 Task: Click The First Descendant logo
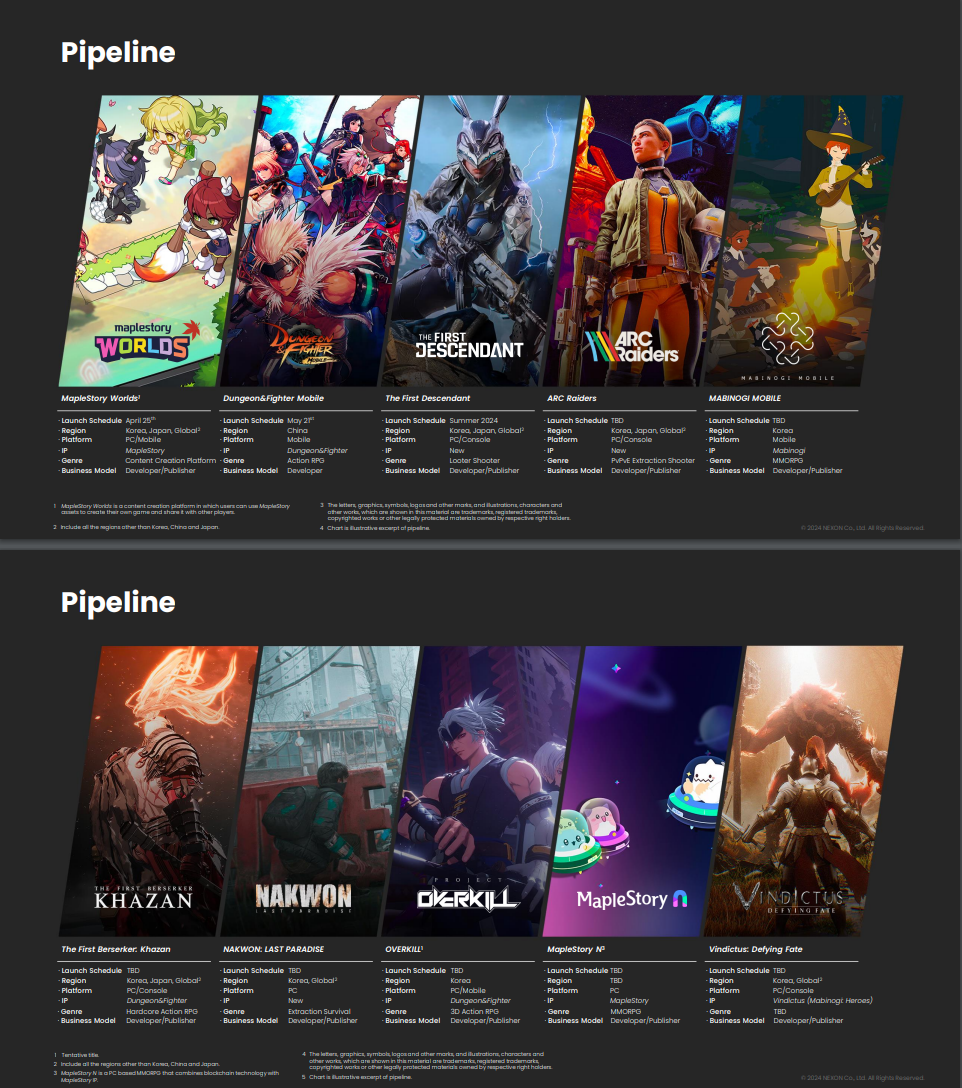coord(469,345)
